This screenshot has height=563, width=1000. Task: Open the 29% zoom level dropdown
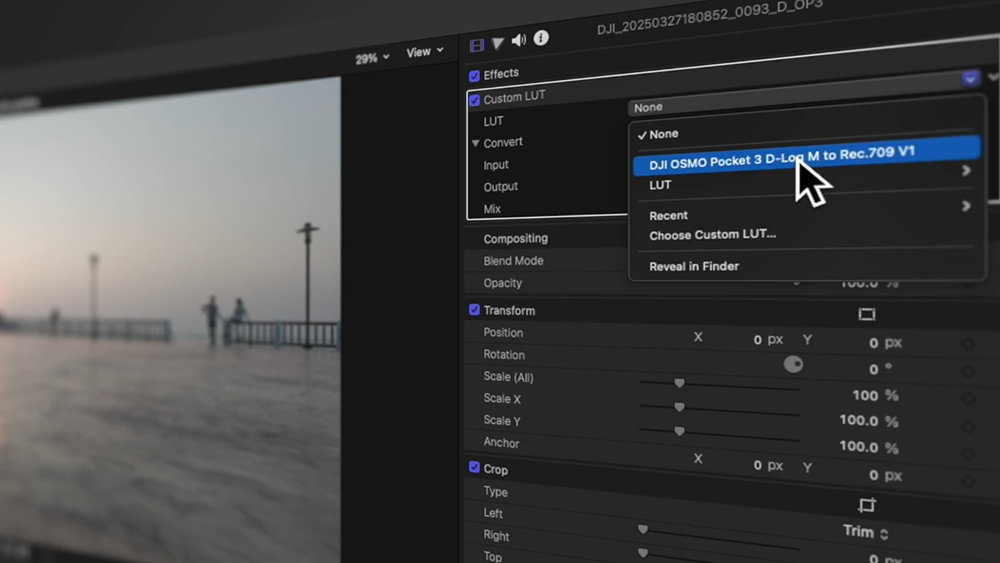coord(372,58)
